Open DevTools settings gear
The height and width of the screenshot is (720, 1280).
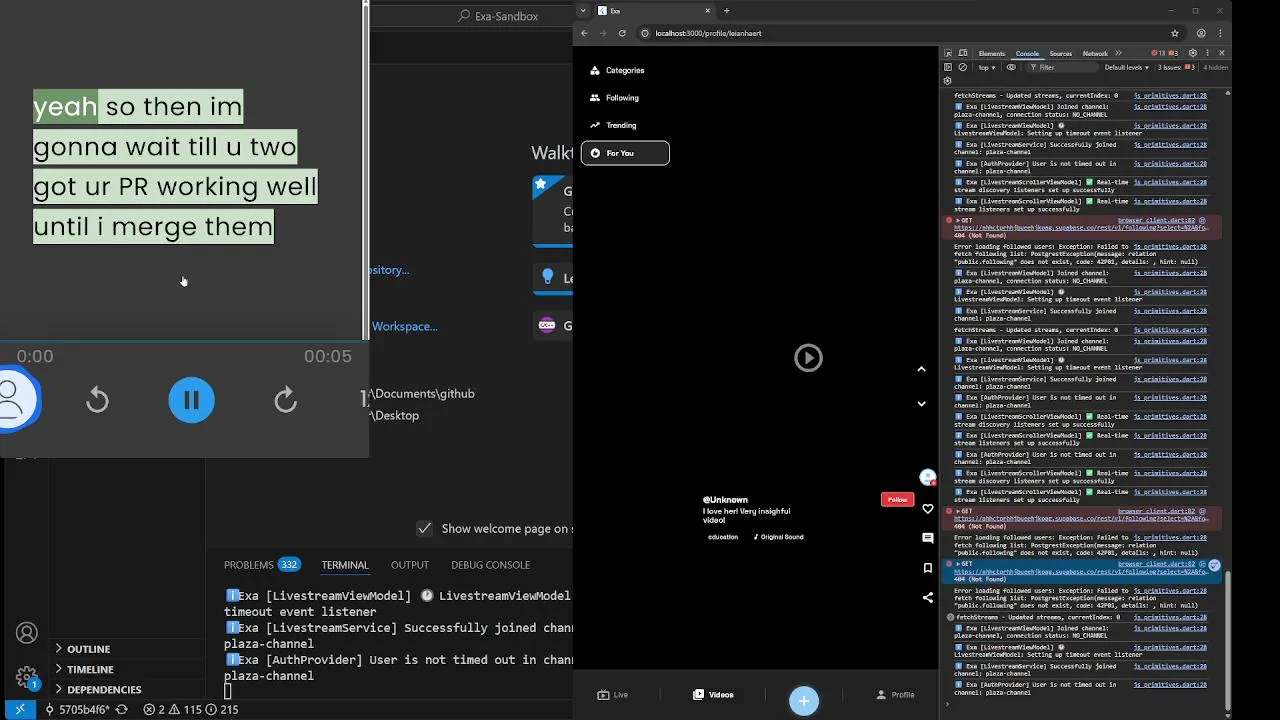click(x=1192, y=53)
